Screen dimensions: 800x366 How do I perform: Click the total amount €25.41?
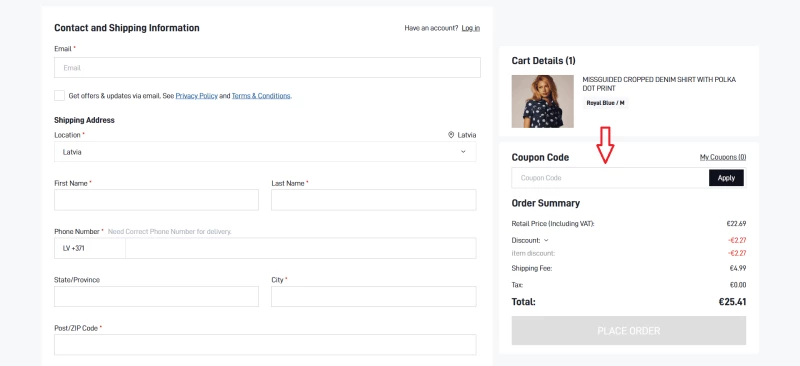(732, 302)
